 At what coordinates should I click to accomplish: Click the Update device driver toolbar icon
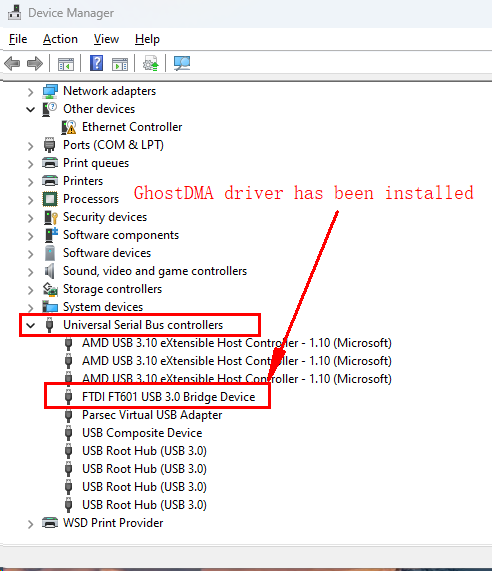(150, 63)
